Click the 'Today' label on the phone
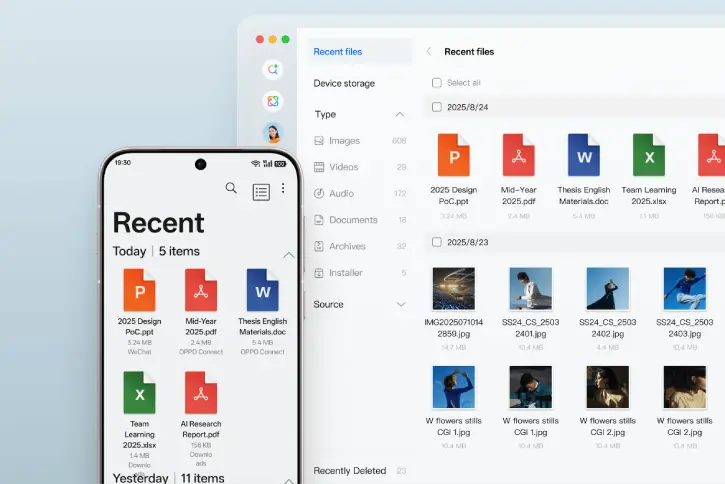The height and width of the screenshot is (484, 725). (x=129, y=251)
